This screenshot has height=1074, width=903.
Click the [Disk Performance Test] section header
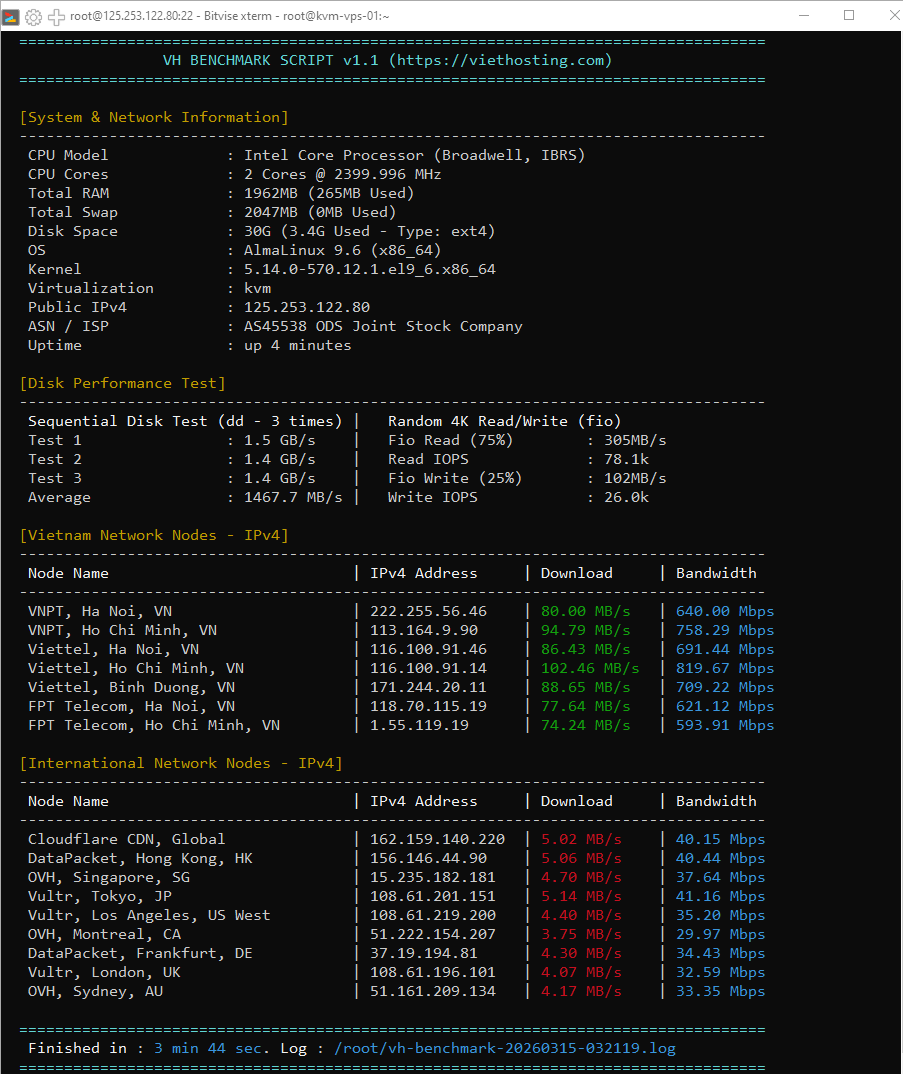(x=122, y=382)
